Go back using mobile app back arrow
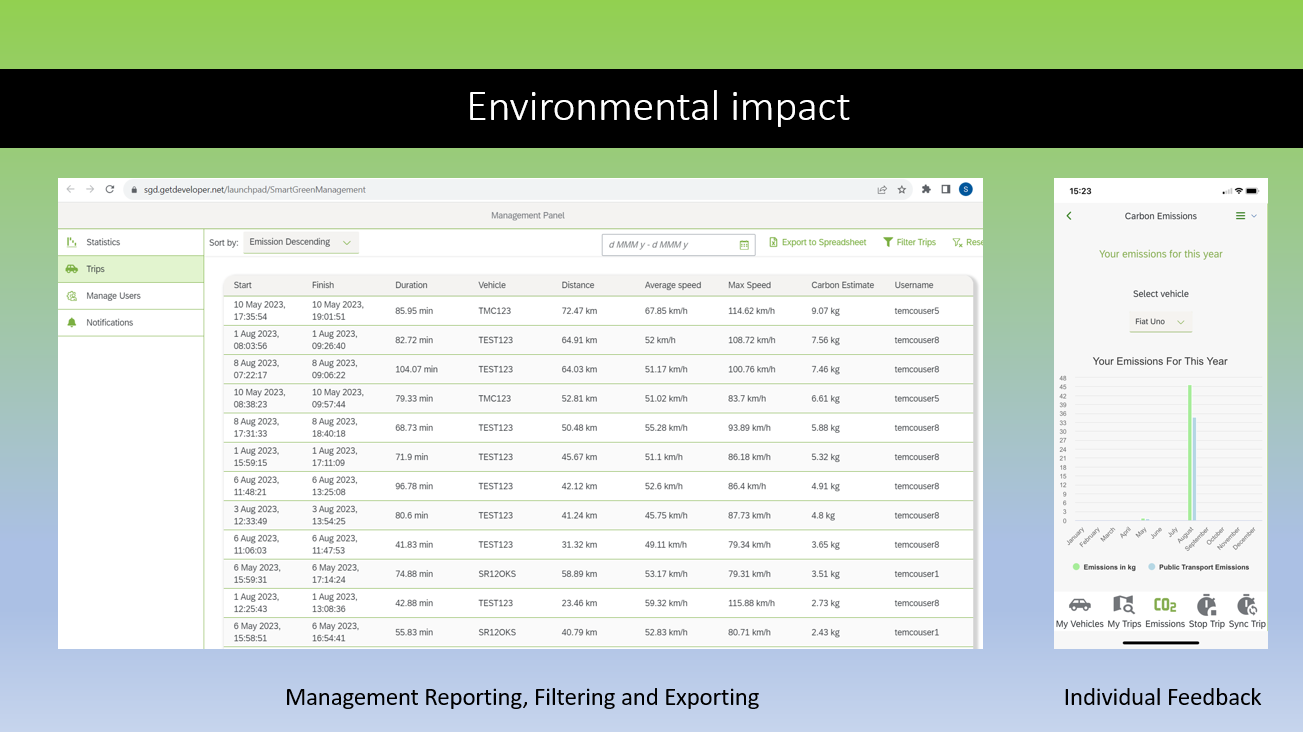1303x732 pixels. (1069, 216)
